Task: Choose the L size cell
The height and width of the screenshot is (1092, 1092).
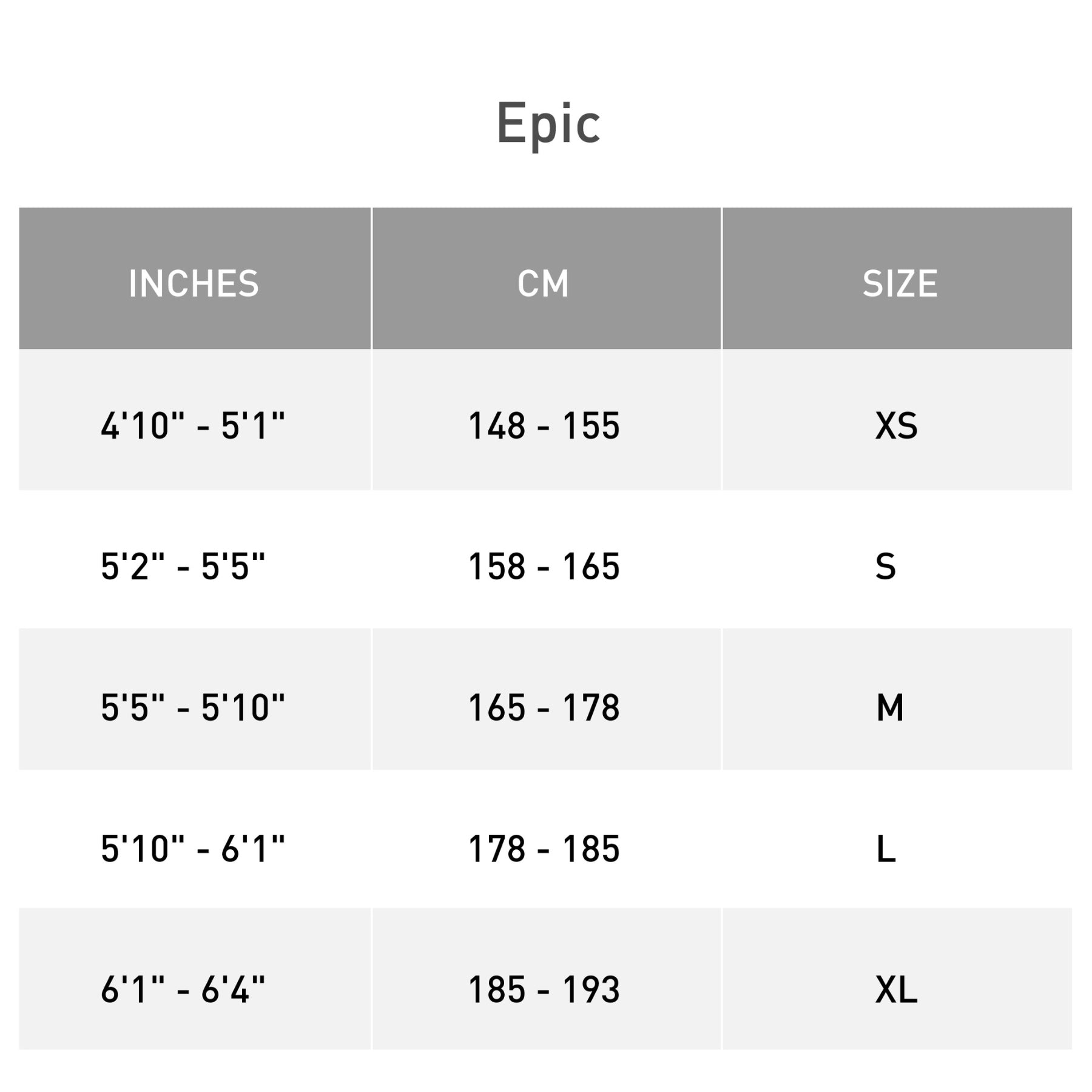Action: (x=886, y=848)
